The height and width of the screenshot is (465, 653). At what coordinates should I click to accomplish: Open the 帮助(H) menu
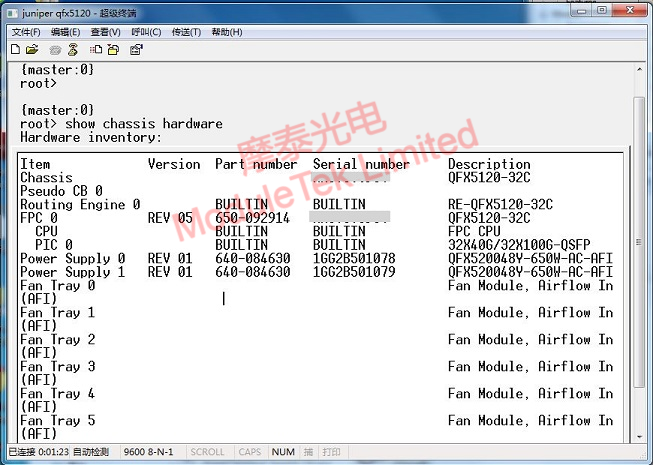pos(227,32)
